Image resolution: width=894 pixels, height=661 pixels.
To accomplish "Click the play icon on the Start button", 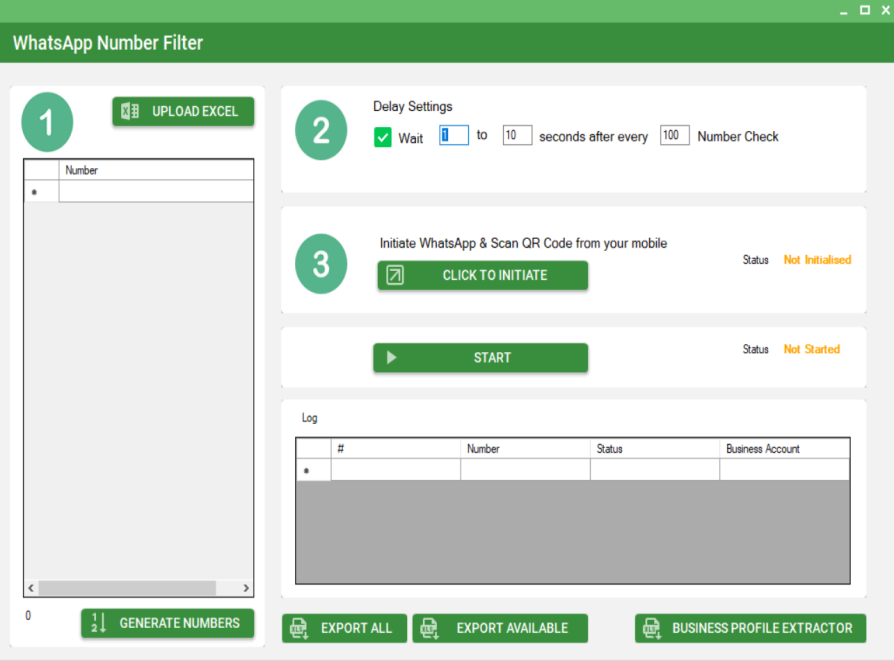I will (392, 358).
